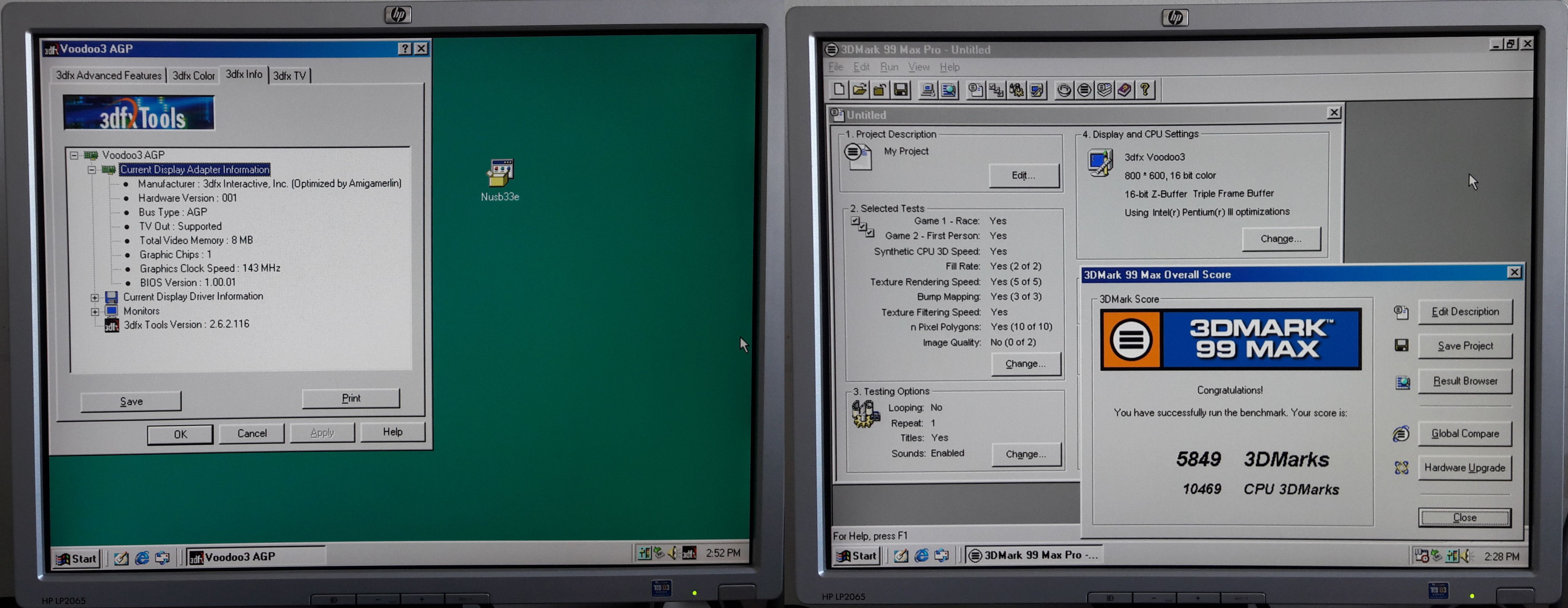Click the New project blank page toolbar icon
1568x608 pixels.
(839, 90)
